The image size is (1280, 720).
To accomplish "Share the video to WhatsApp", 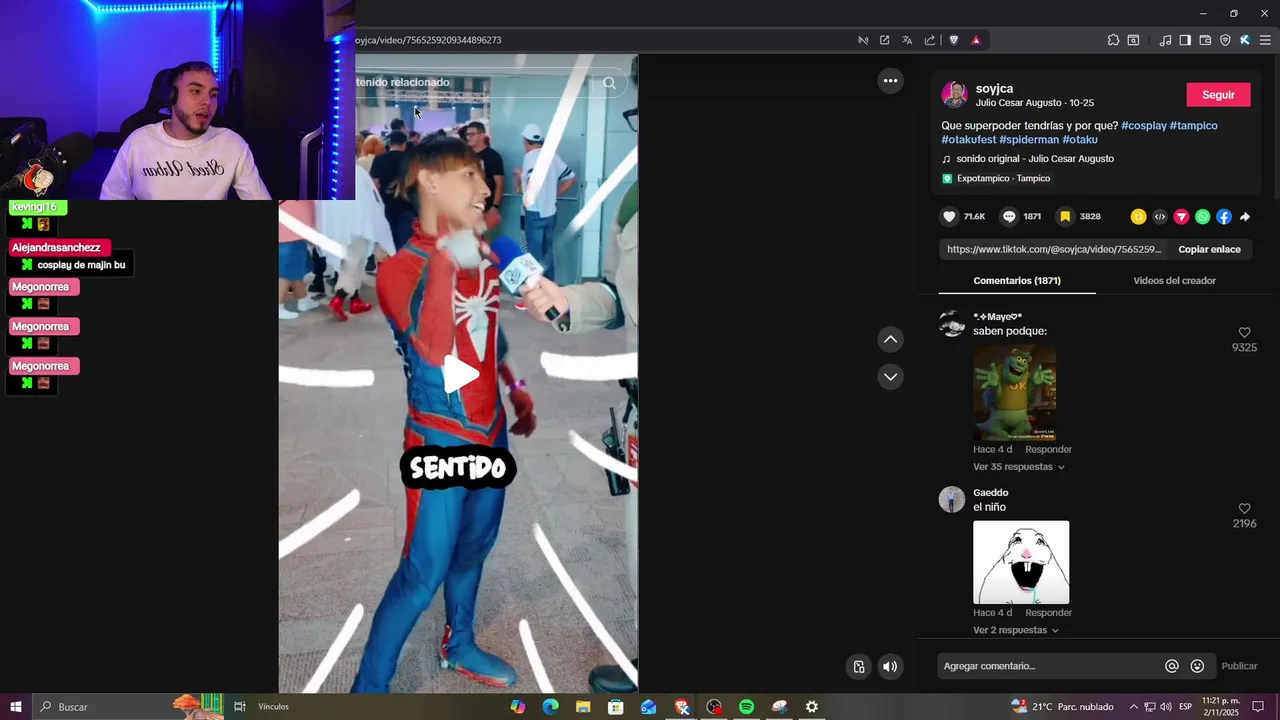I will [1202, 216].
